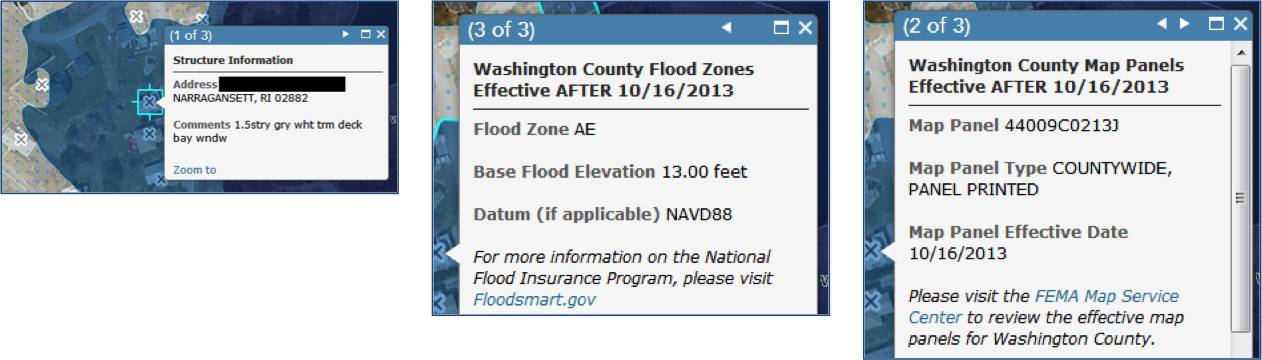Click the Map Panels popup scrollbar thumb
Image resolution: width=1262 pixels, height=360 pixels.
point(1241,197)
